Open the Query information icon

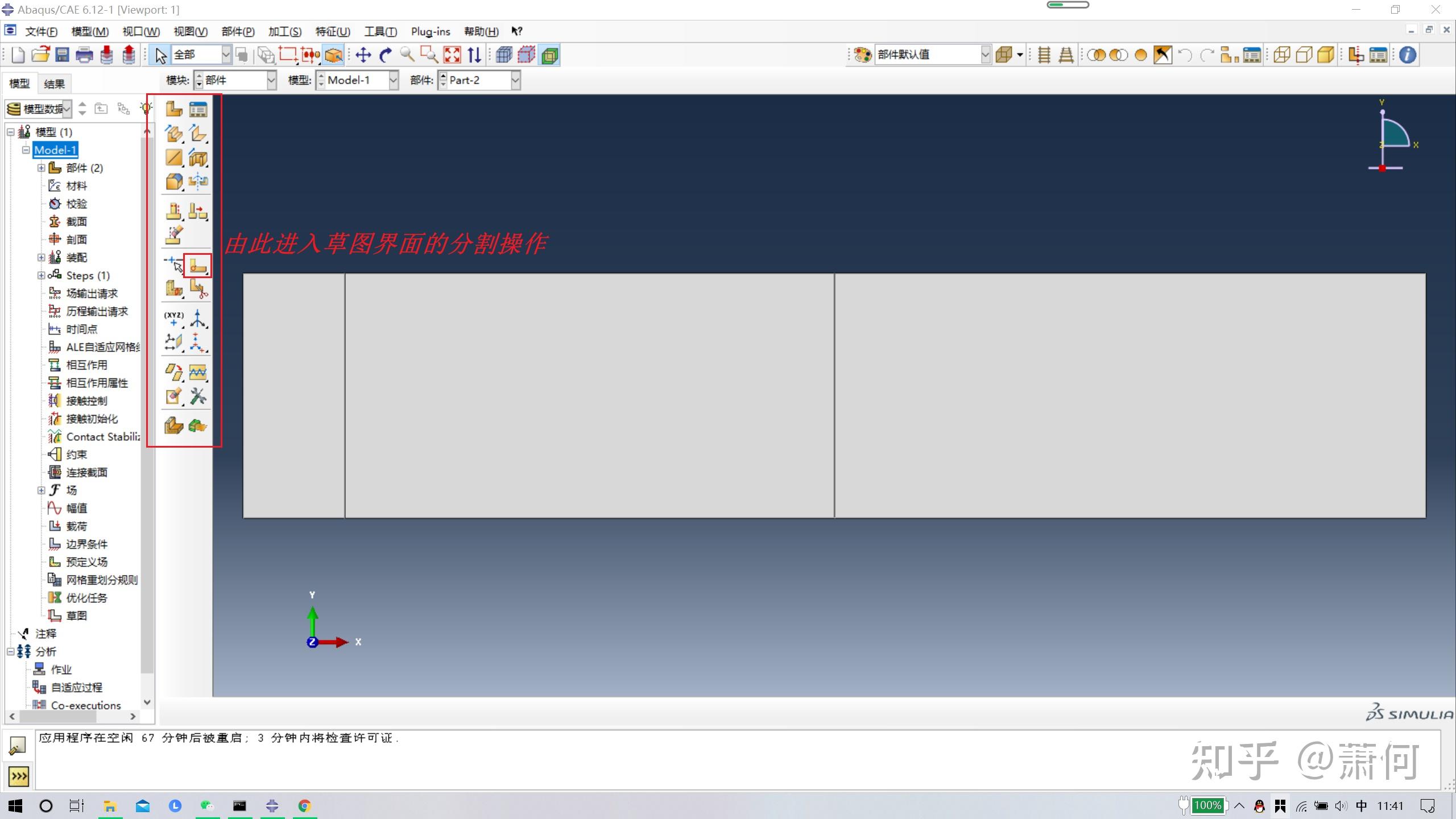pyautogui.click(x=1408, y=55)
